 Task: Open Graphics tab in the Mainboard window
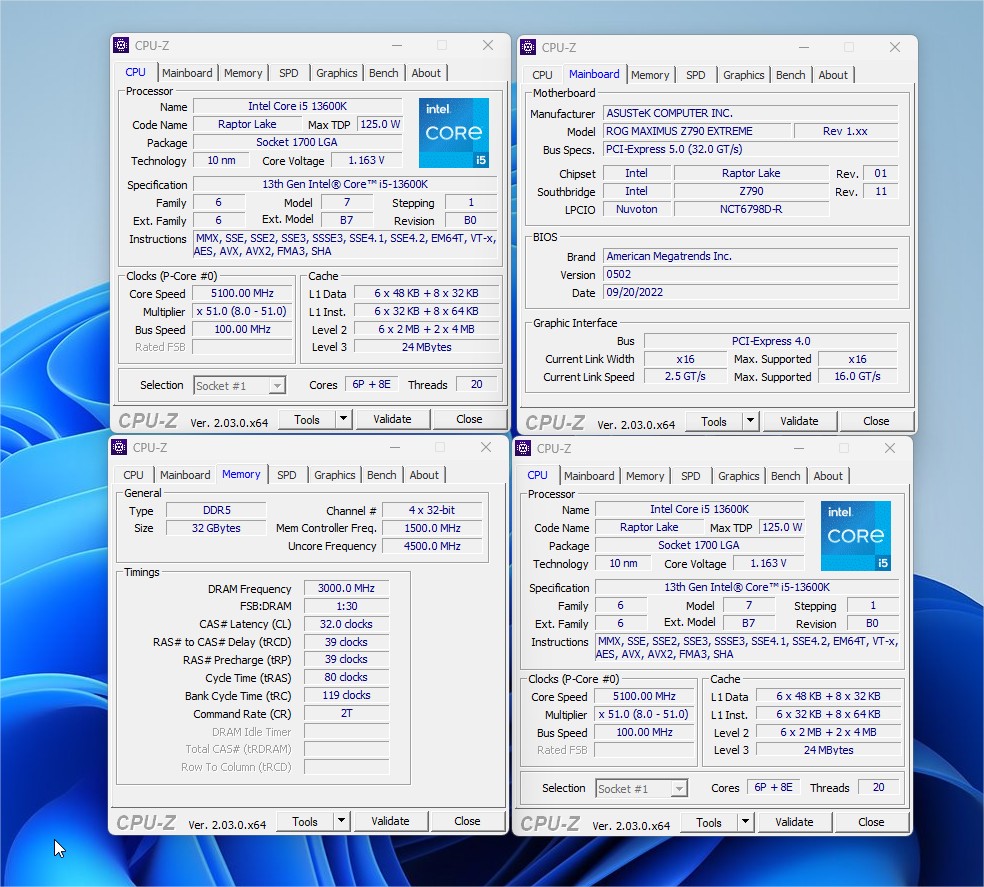744,75
